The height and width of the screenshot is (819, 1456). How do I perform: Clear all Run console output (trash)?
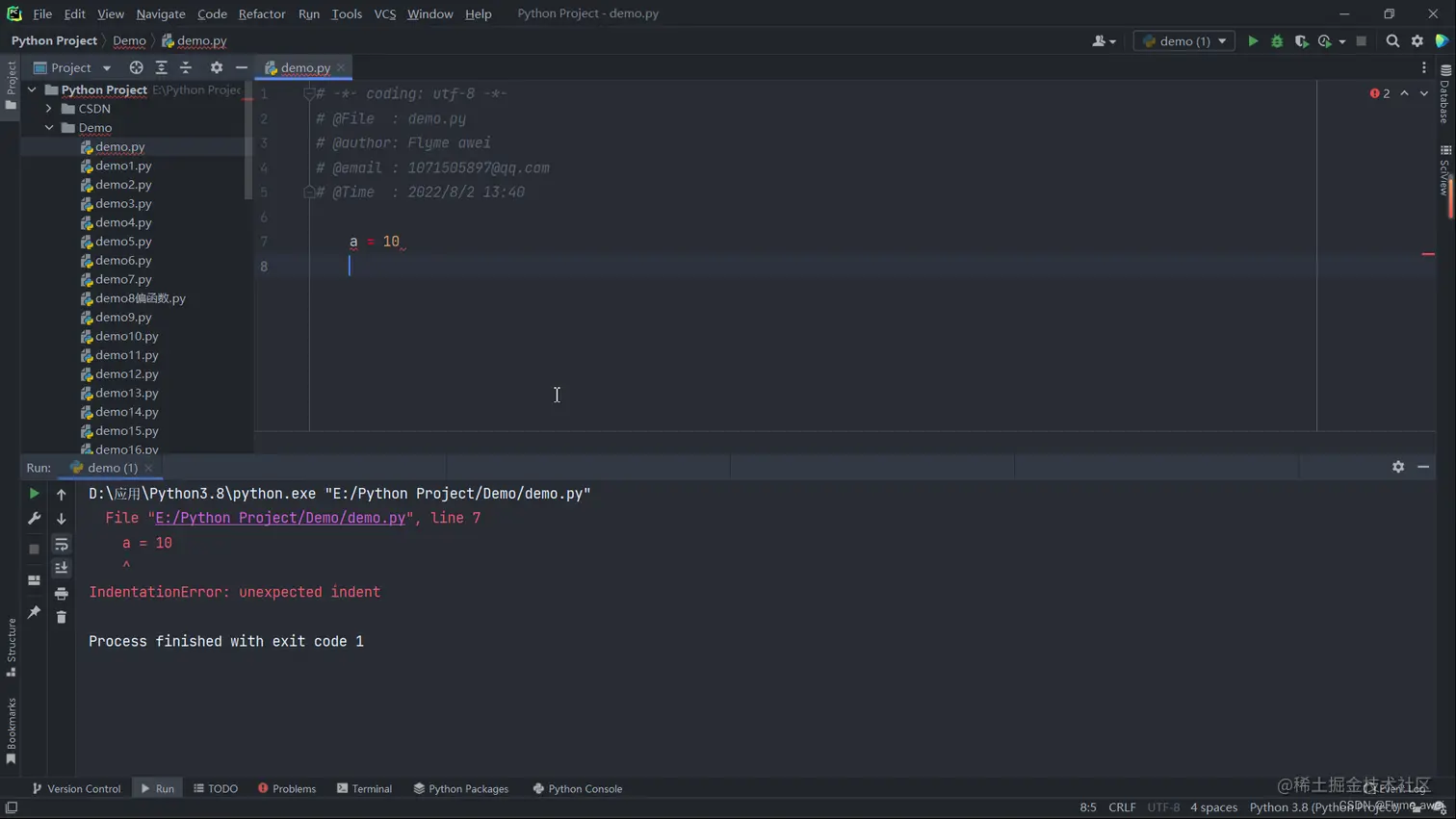(62, 617)
